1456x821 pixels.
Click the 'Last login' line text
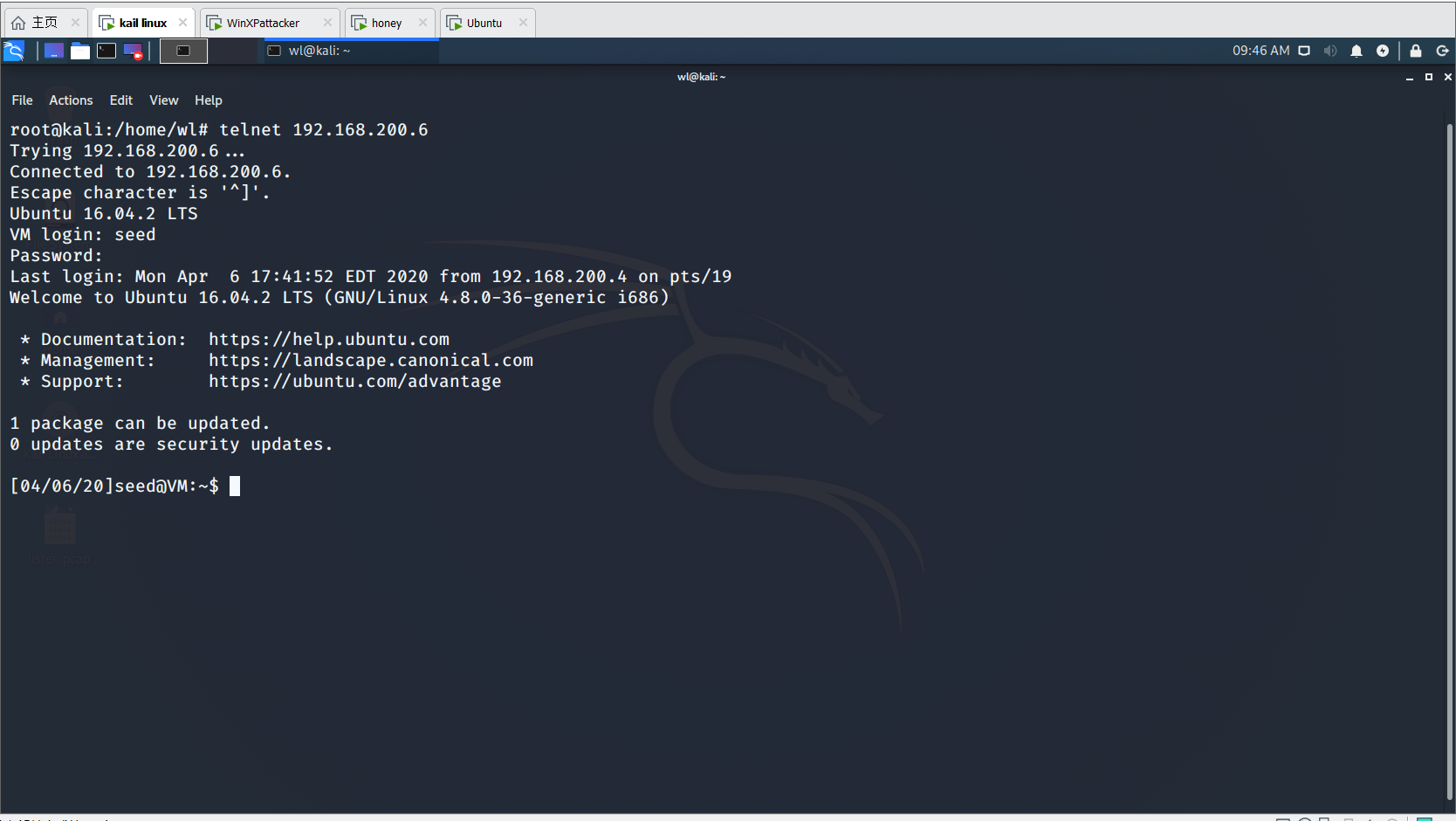point(371,277)
